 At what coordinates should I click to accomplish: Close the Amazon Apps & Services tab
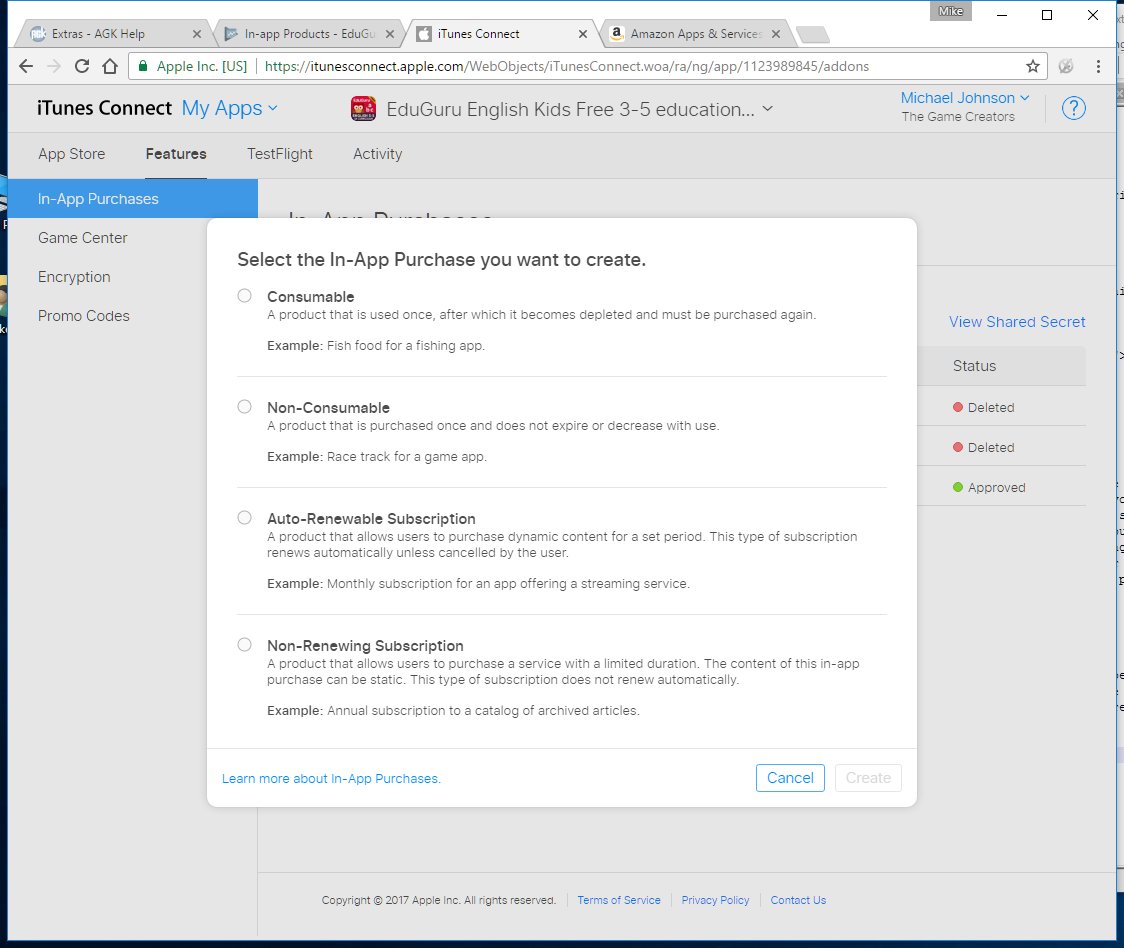776,34
